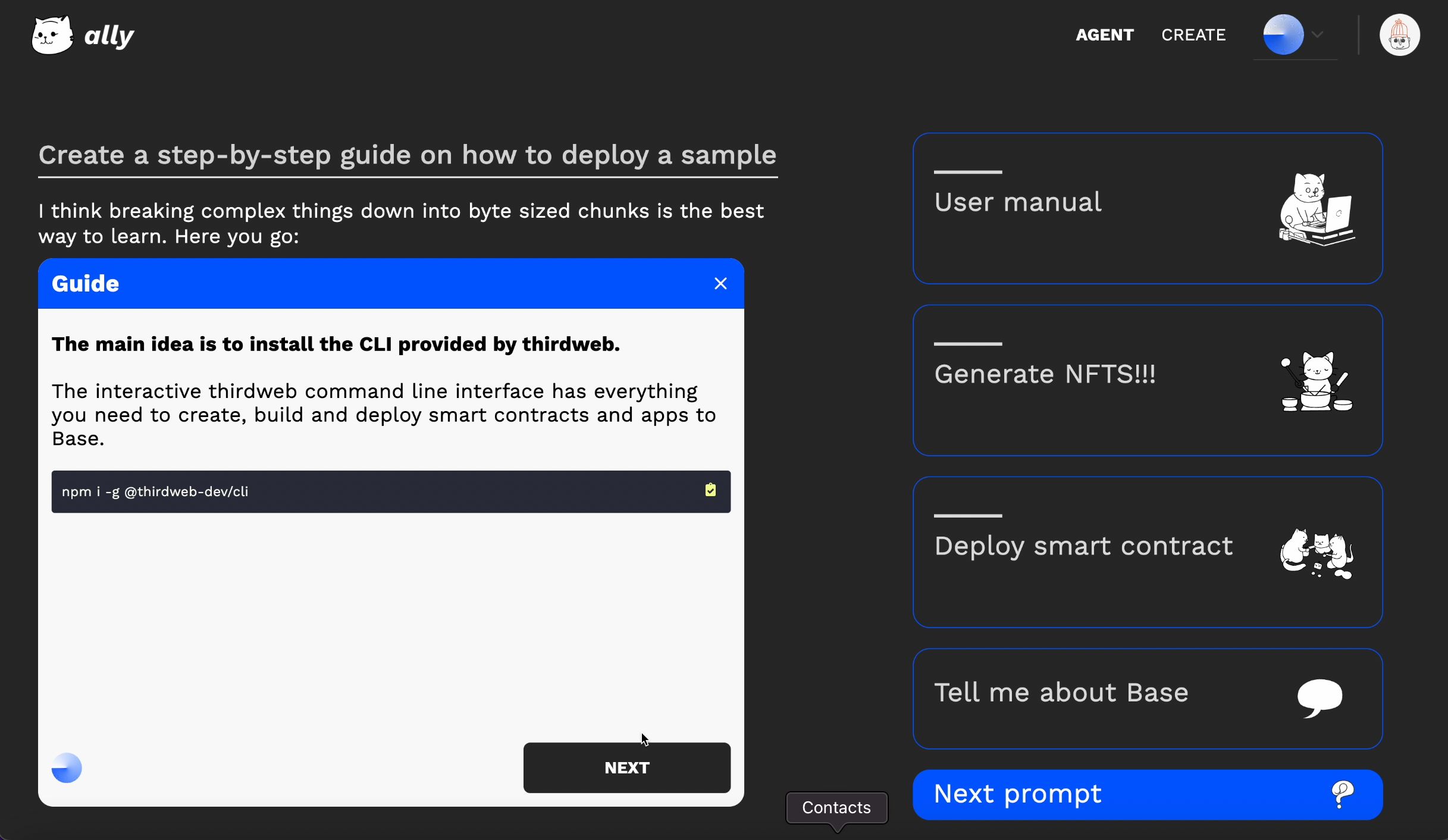Click the npm i -g code block
The image size is (1448, 840).
point(391,492)
